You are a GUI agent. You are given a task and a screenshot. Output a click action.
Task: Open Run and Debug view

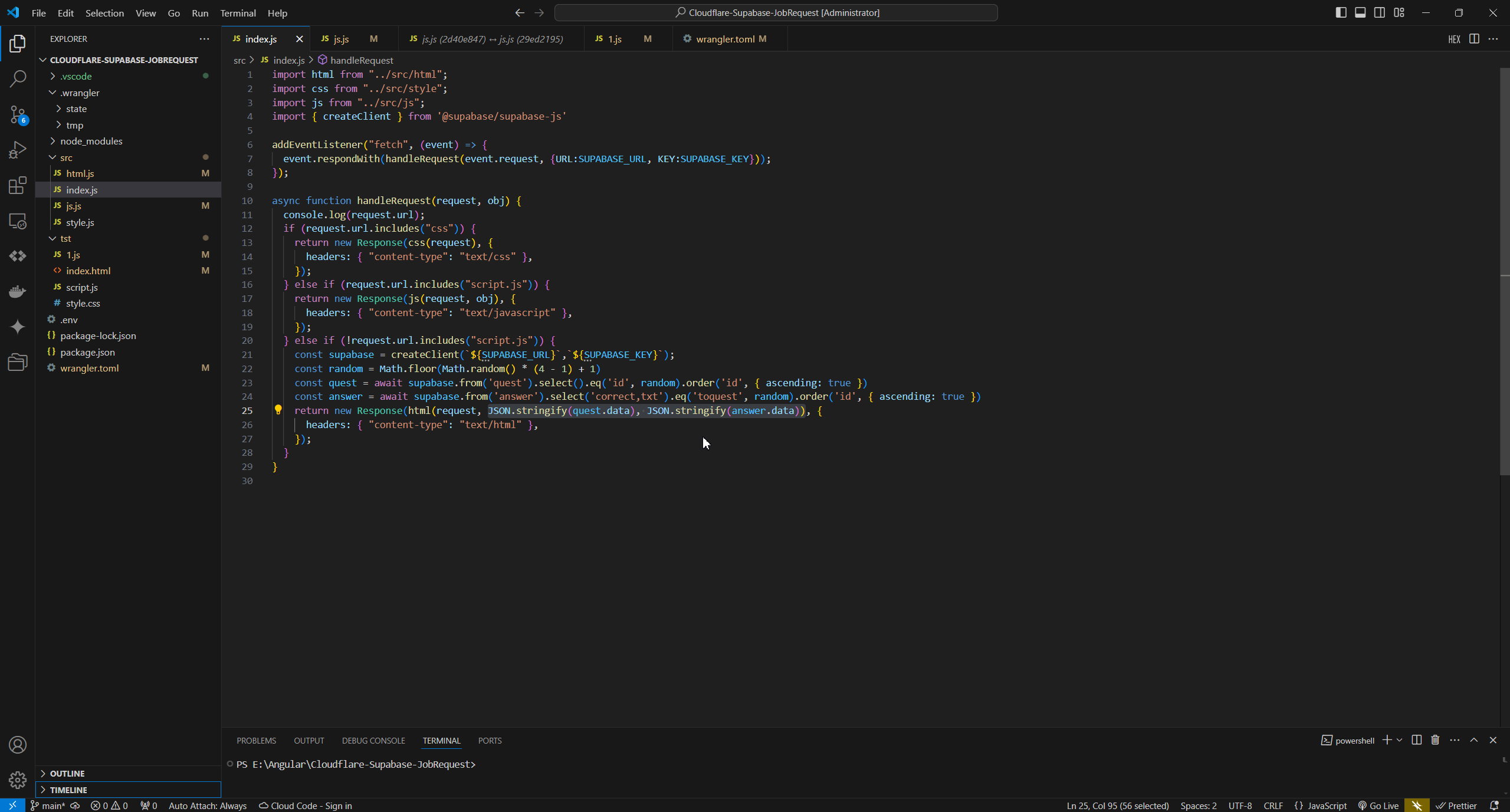(x=18, y=150)
